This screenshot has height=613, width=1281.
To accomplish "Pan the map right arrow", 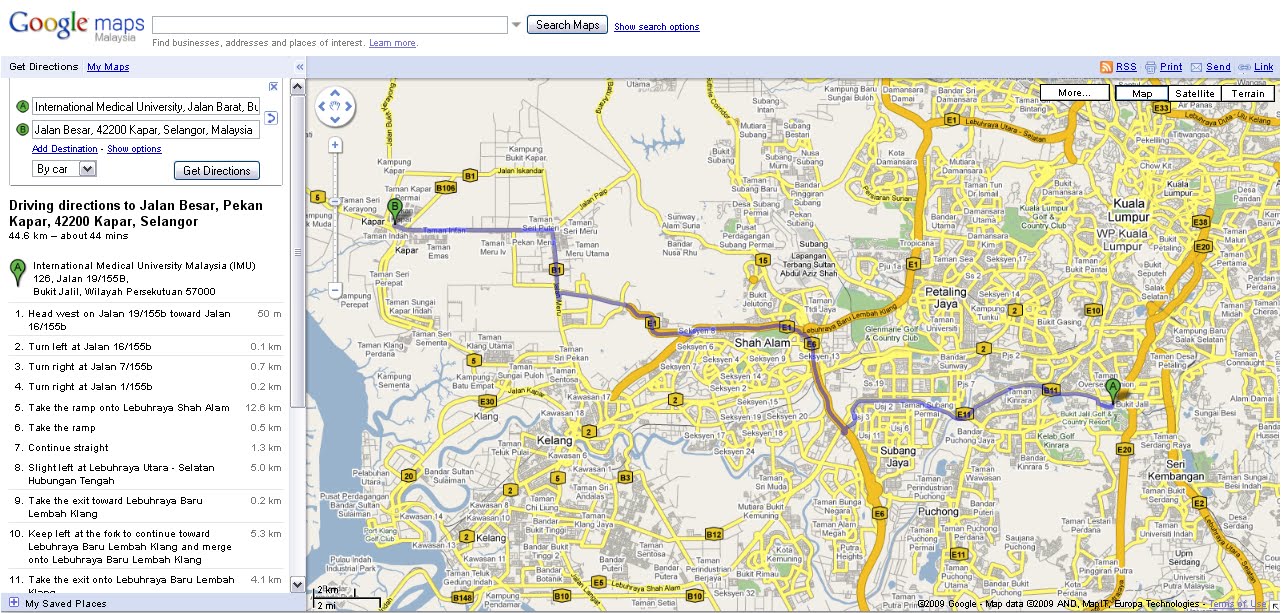I will click(349, 106).
